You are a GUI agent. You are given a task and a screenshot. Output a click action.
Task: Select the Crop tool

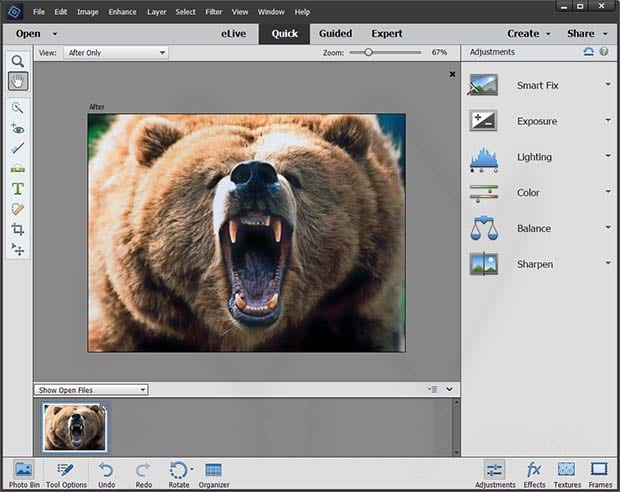18,229
